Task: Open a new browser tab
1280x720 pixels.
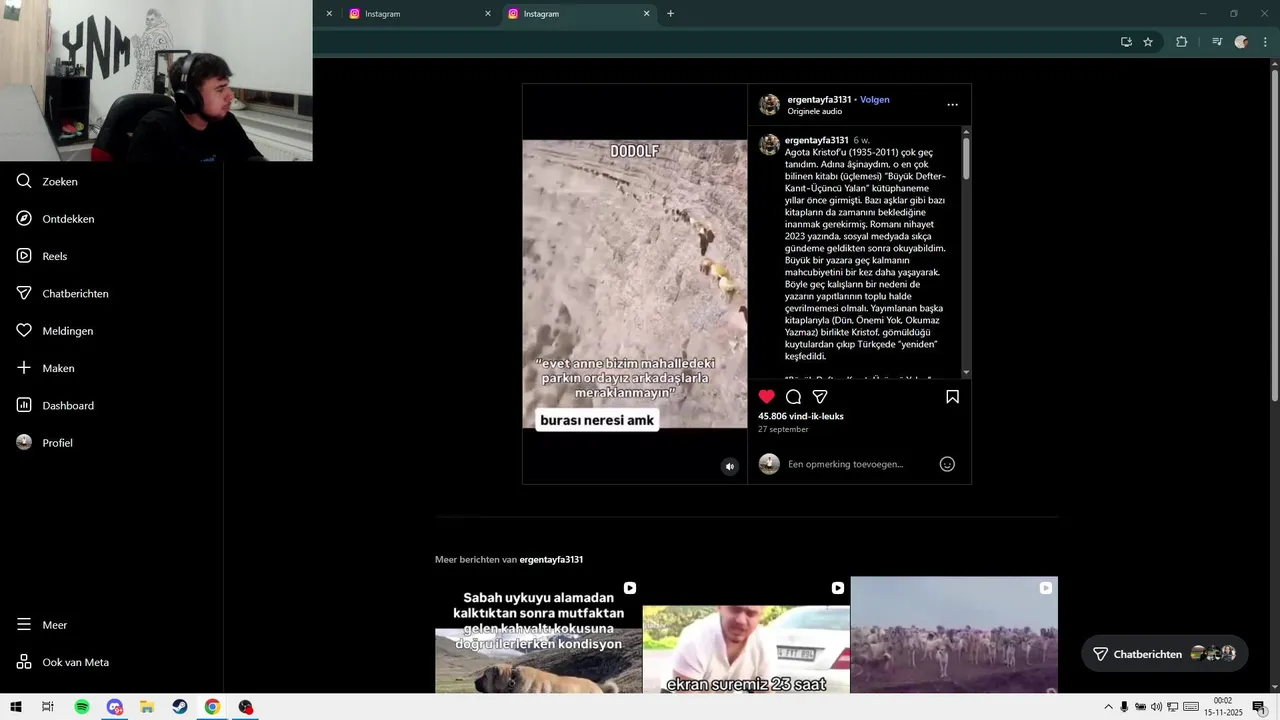Action: coord(670,14)
